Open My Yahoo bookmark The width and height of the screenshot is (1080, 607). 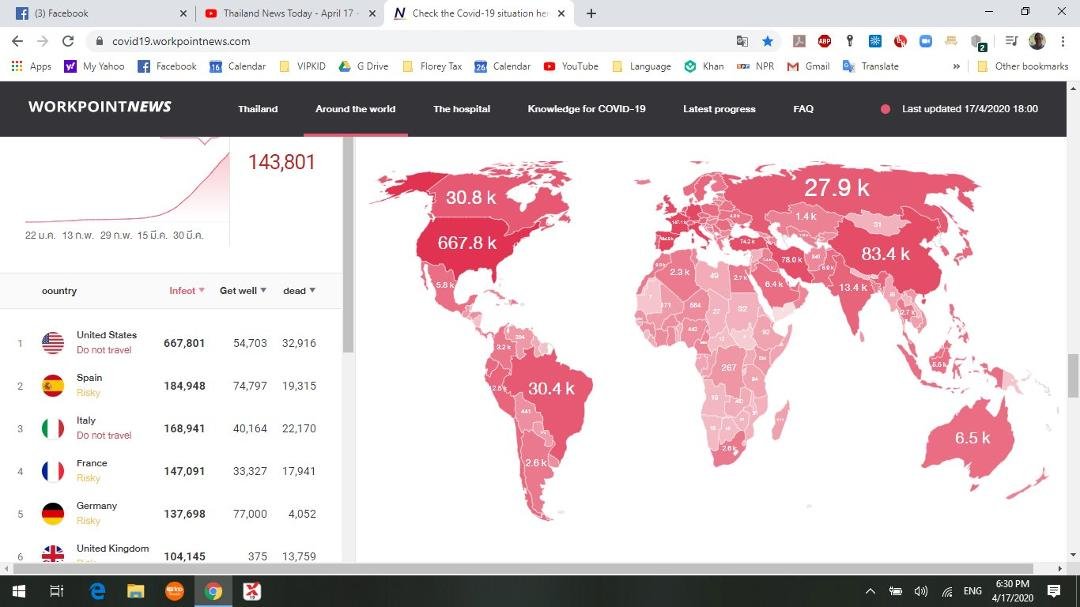(94, 67)
